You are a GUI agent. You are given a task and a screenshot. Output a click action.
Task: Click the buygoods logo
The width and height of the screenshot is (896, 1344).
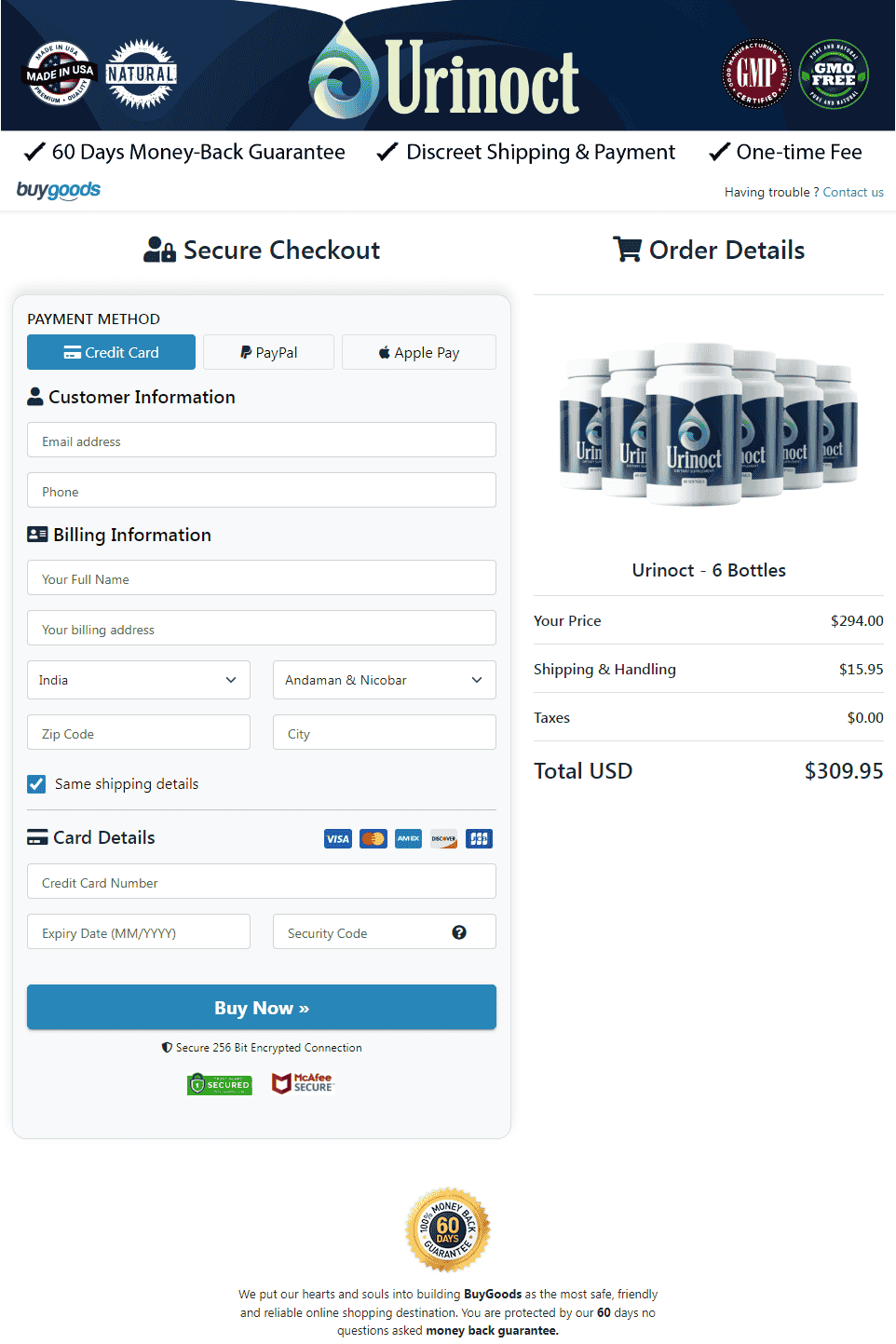[x=58, y=191]
